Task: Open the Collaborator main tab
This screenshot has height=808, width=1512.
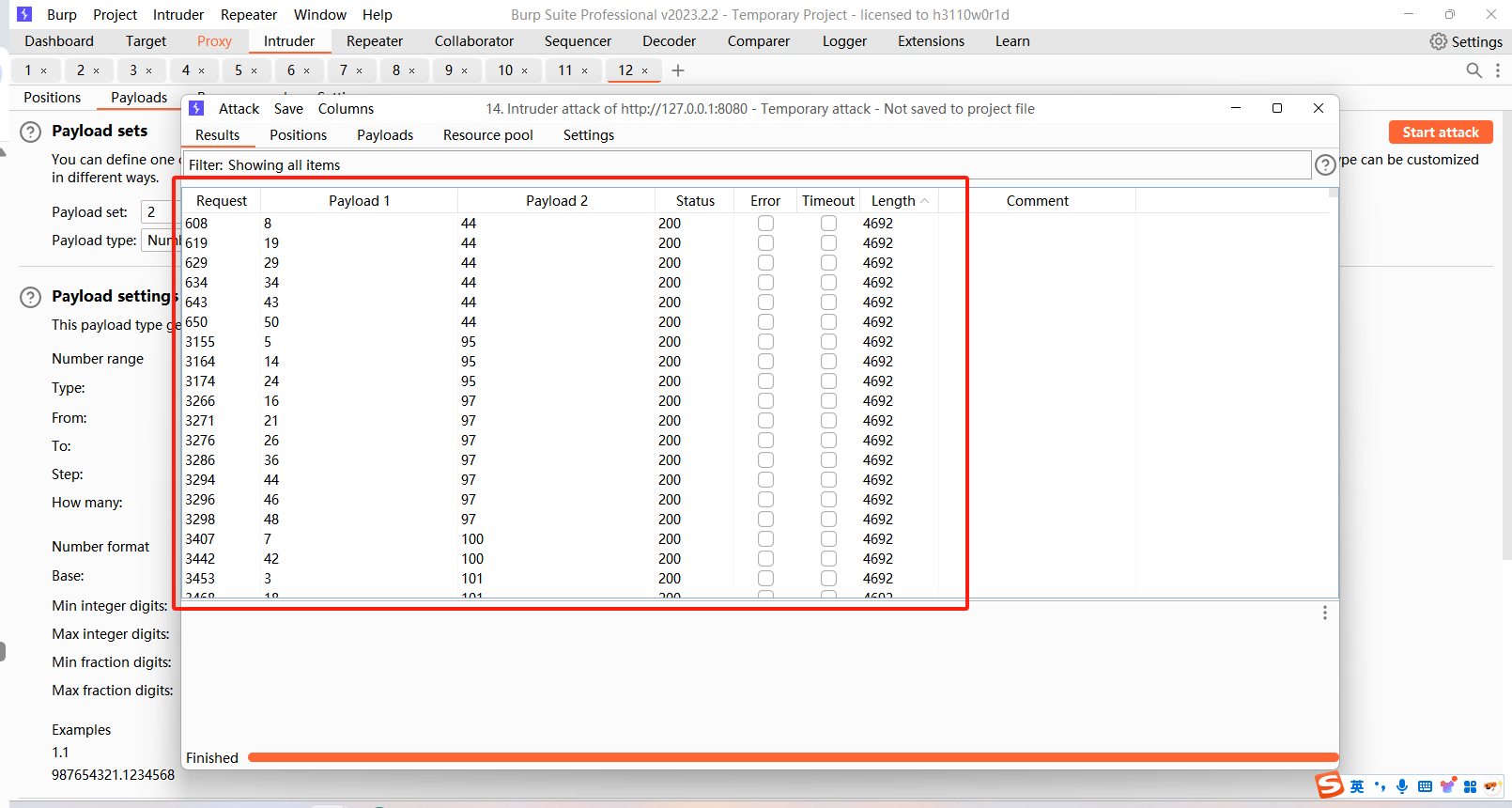Action: [x=474, y=41]
